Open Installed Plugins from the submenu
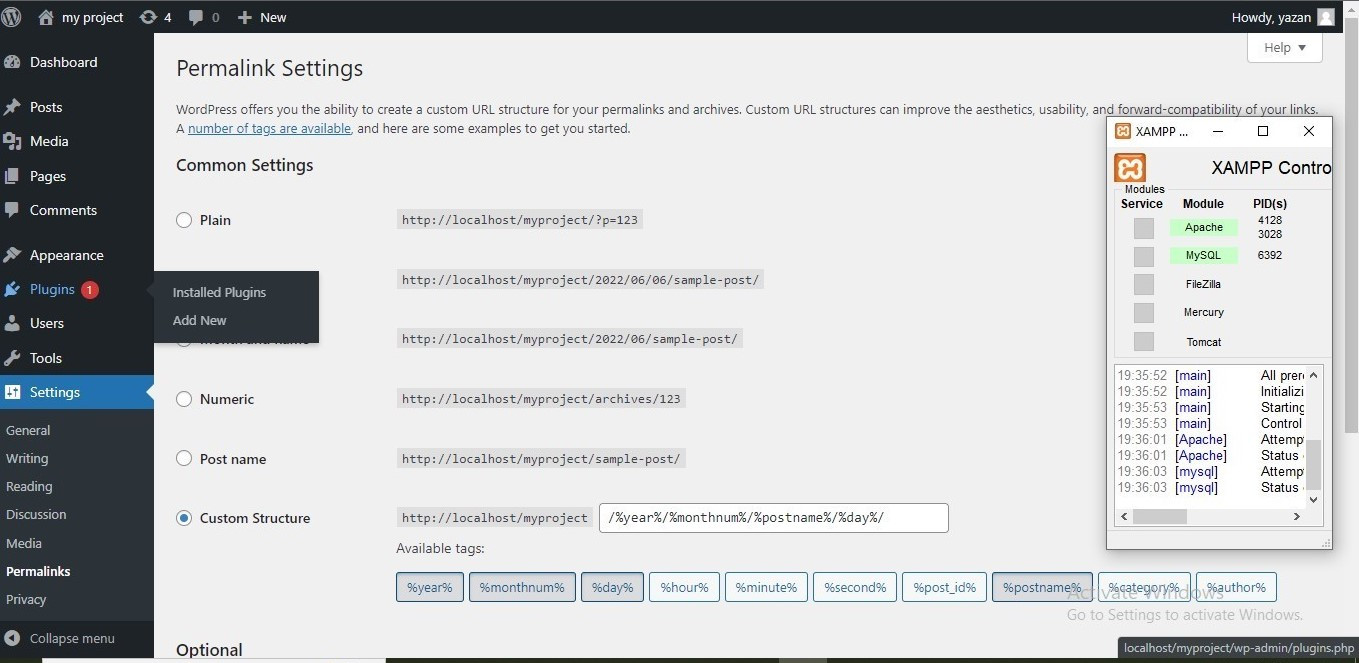Image resolution: width=1359 pixels, height=663 pixels. (x=219, y=292)
